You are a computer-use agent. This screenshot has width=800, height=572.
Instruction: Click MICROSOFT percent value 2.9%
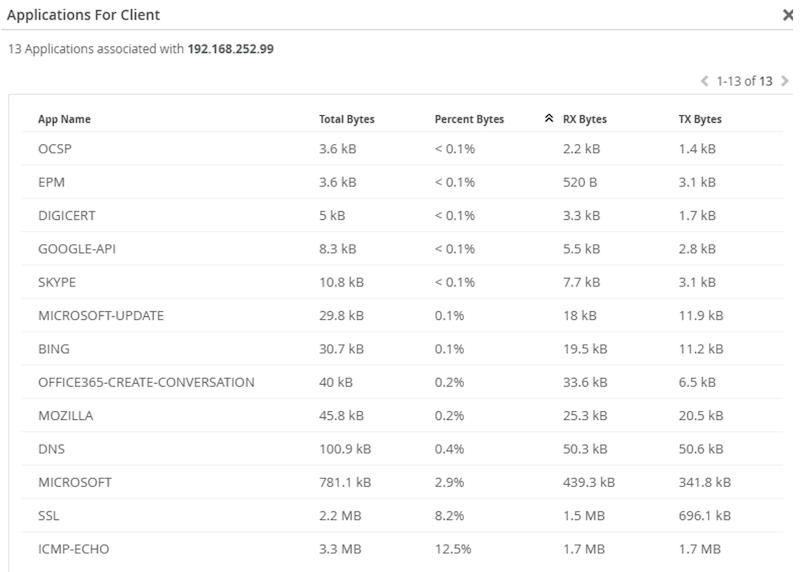click(449, 482)
